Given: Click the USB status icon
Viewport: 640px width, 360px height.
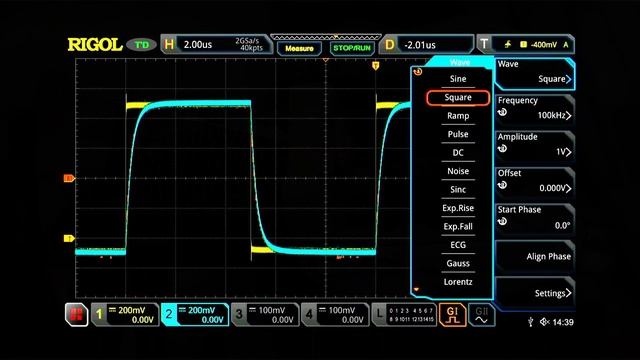Looking at the screenshot, I should [530, 322].
